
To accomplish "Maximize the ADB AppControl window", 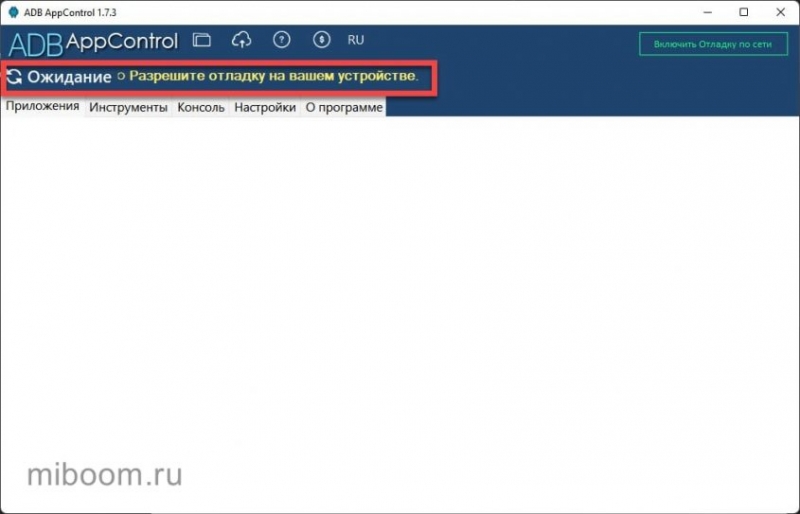I will pos(744,12).
